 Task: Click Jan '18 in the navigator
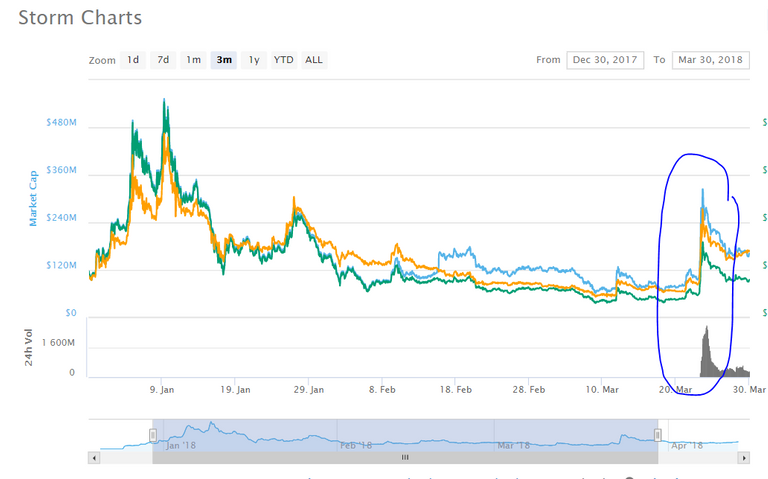pyautogui.click(x=181, y=446)
